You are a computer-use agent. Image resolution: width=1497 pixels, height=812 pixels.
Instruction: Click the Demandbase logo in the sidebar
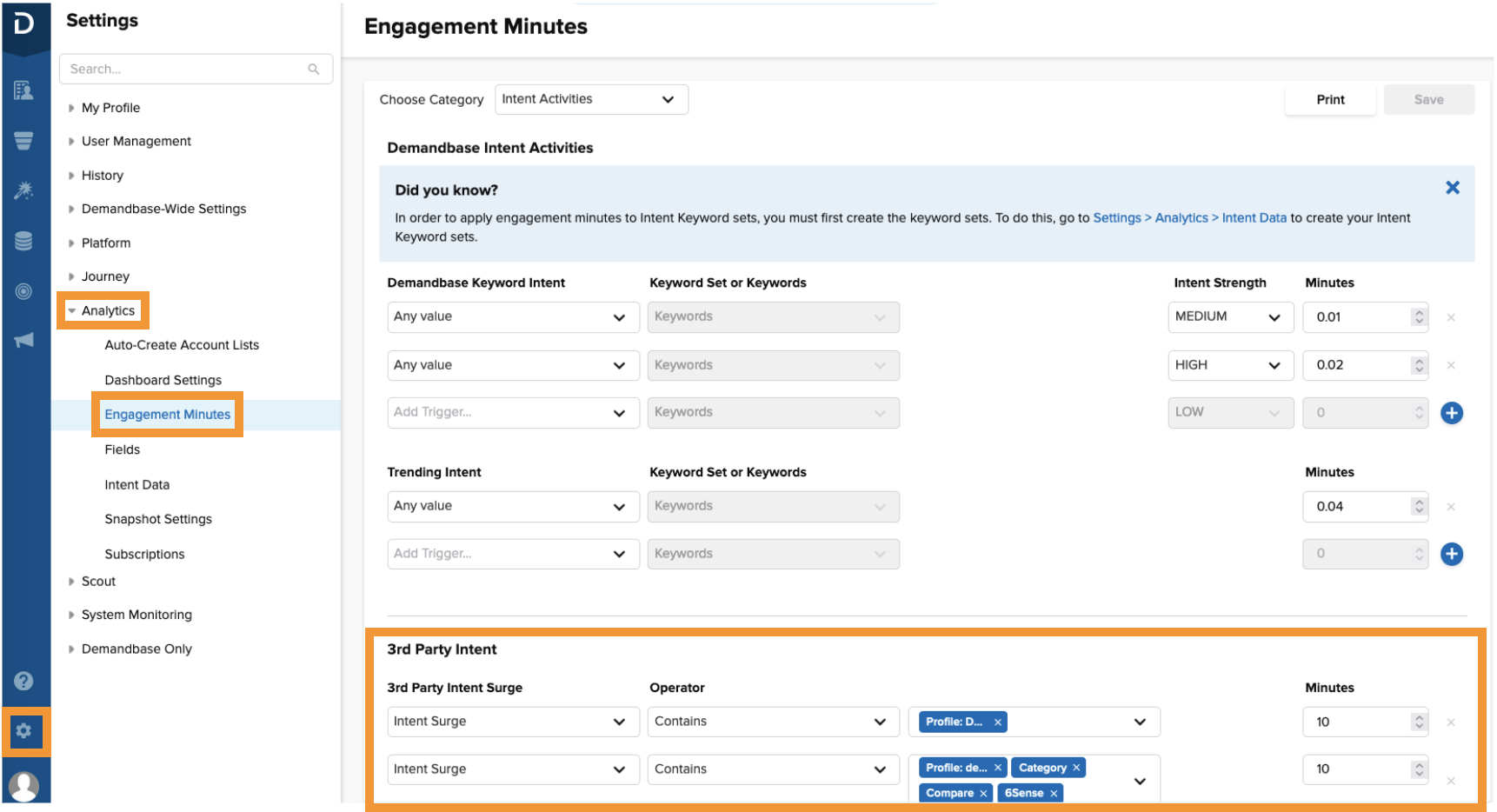(x=24, y=23)
